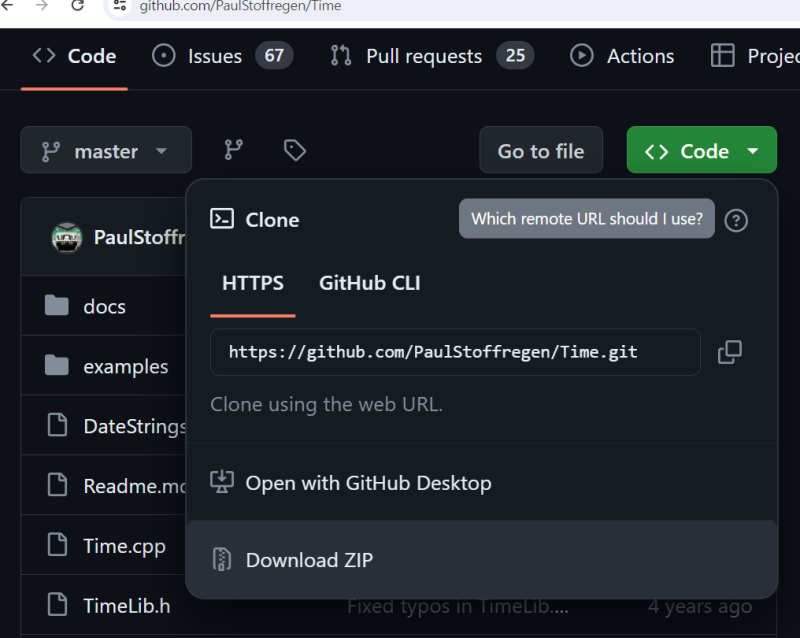Switch to the GitHub CLI tab

click(x=369, y=283)
